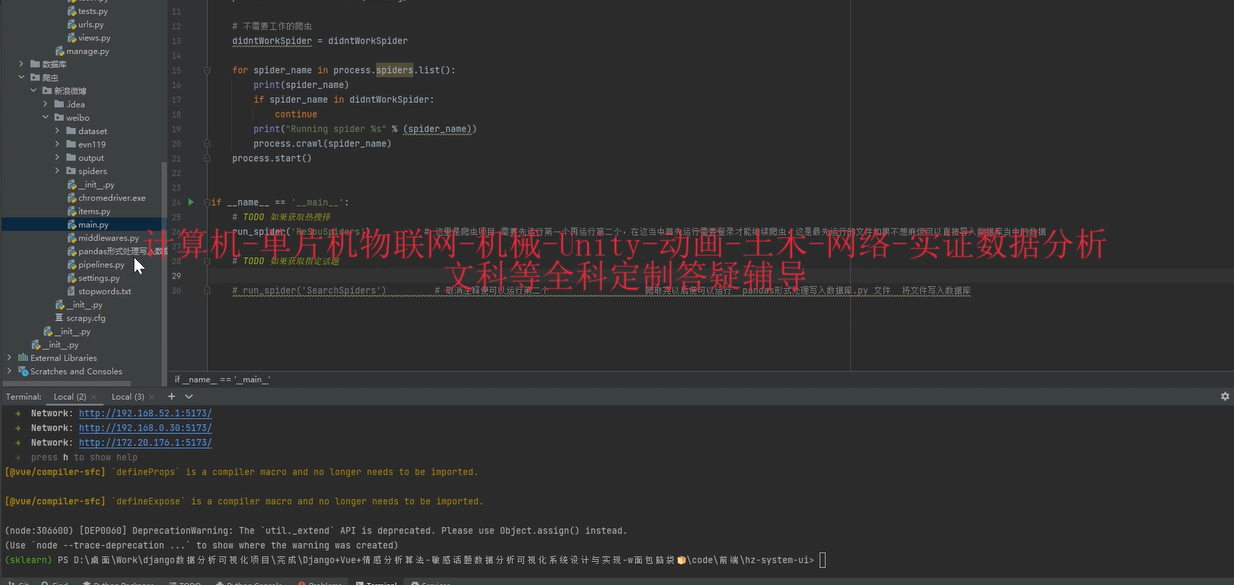Expand the dataset folder
The height and width of the screenshot is (585, 1234).
tap(57, 131)
